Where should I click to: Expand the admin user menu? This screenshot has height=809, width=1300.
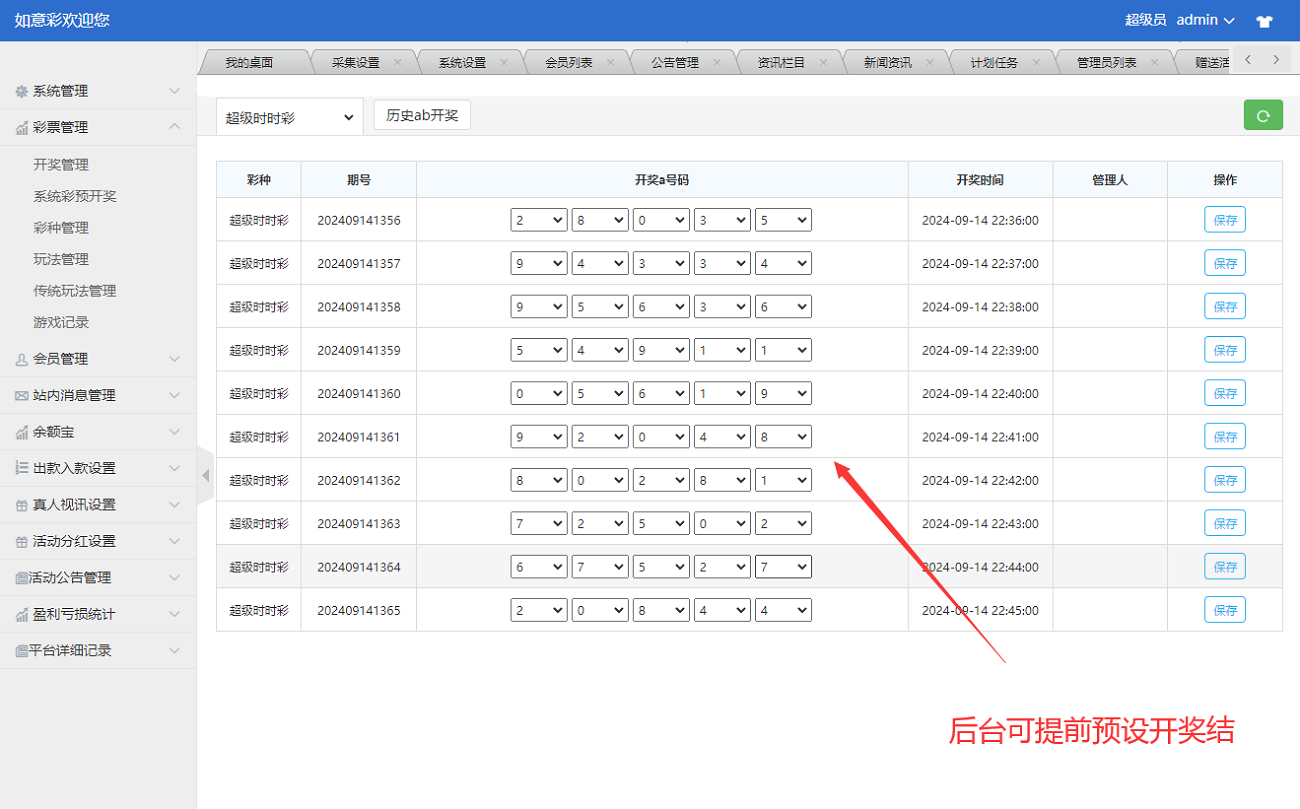(x=1205, y=20)
